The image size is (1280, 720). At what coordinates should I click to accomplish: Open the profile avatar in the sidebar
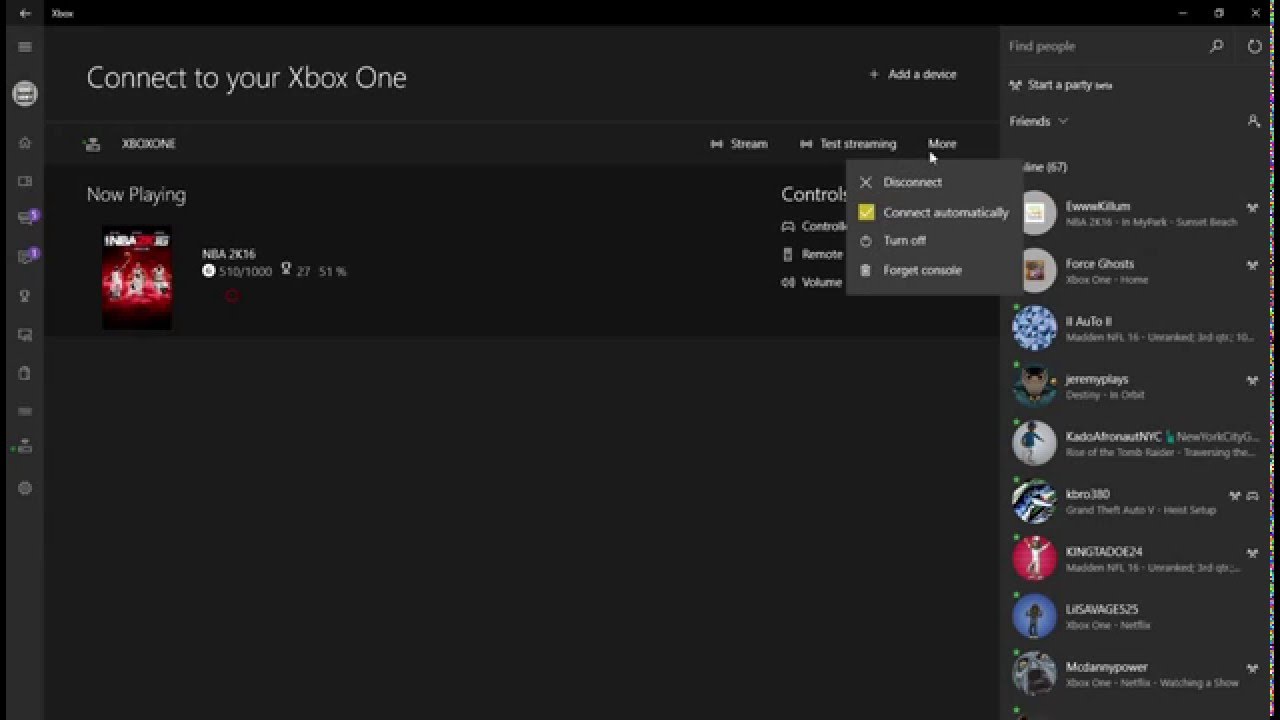25,94
